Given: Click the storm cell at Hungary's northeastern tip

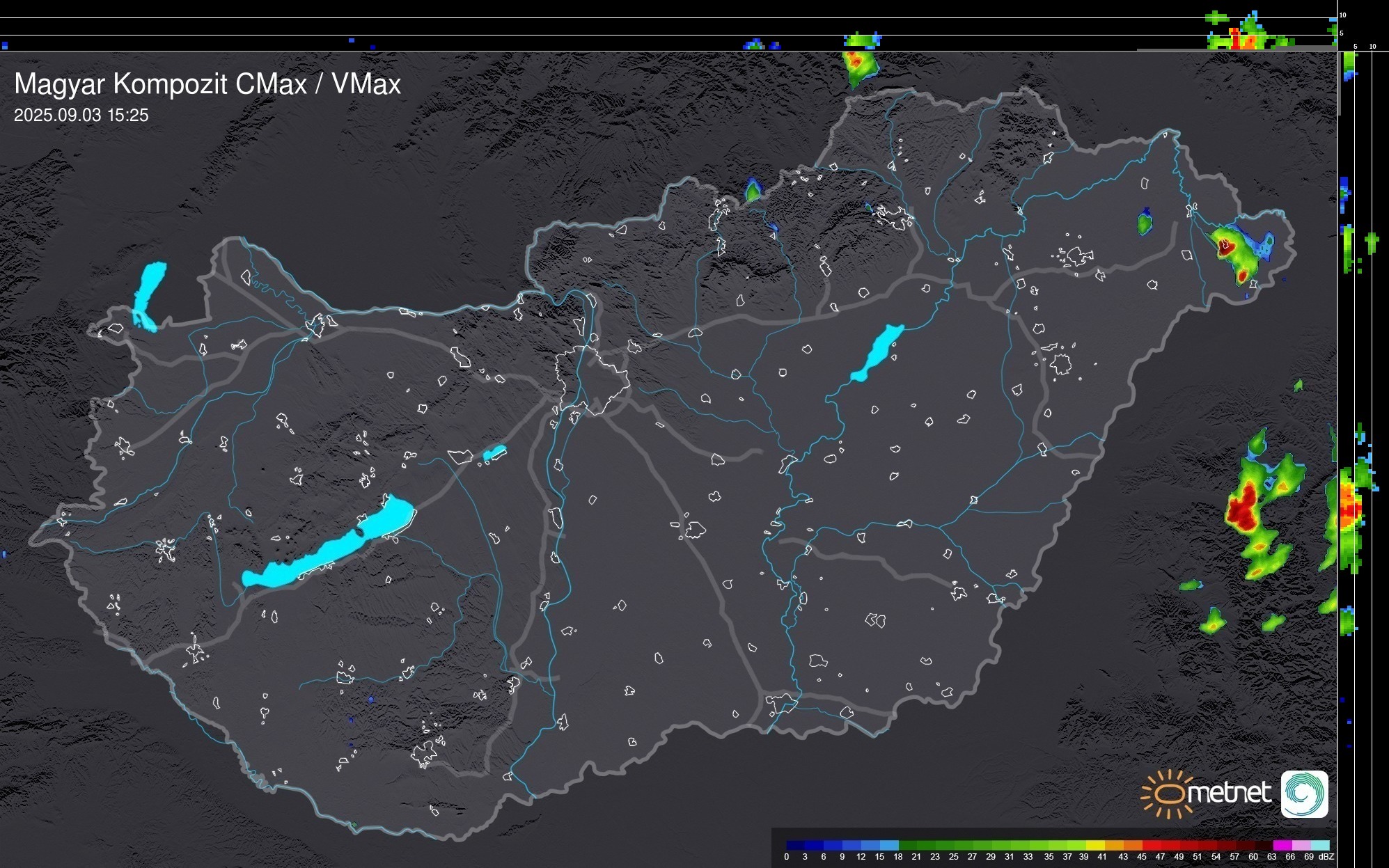Looking at the screenshot, I should [x=1232, y=251].
